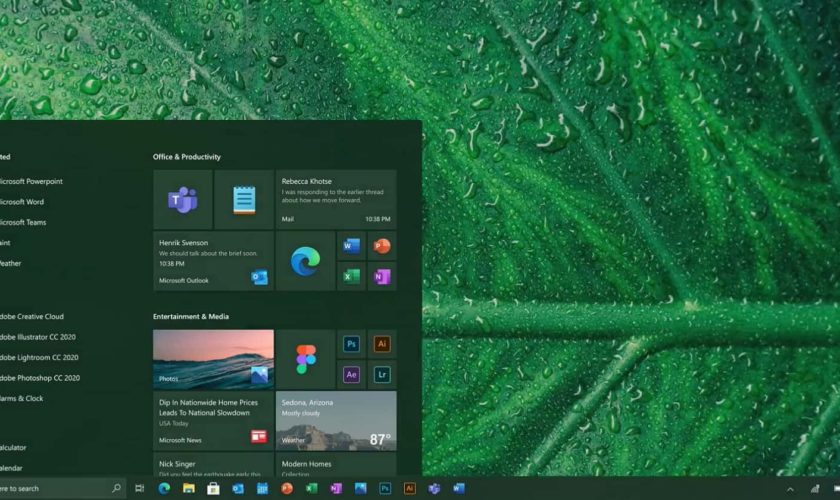This screenshot has height=500, width=840.
Task: Open the OneNote tile in Office group
Action: point(382,277)
